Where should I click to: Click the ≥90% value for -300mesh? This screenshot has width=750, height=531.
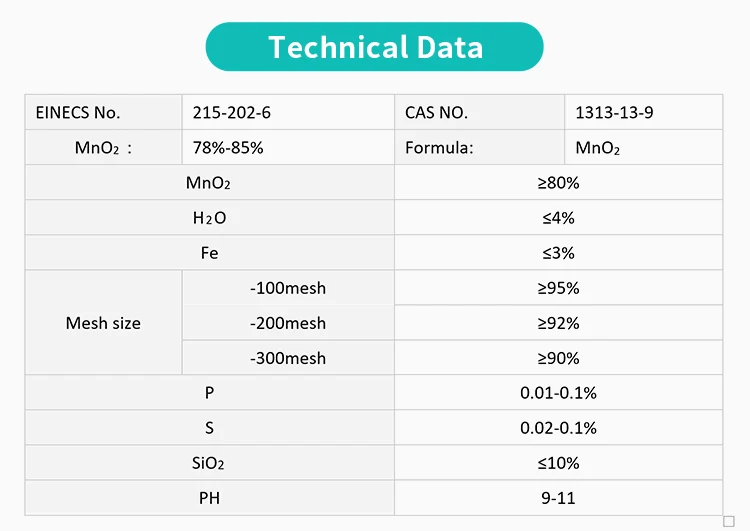pos(558,358)
